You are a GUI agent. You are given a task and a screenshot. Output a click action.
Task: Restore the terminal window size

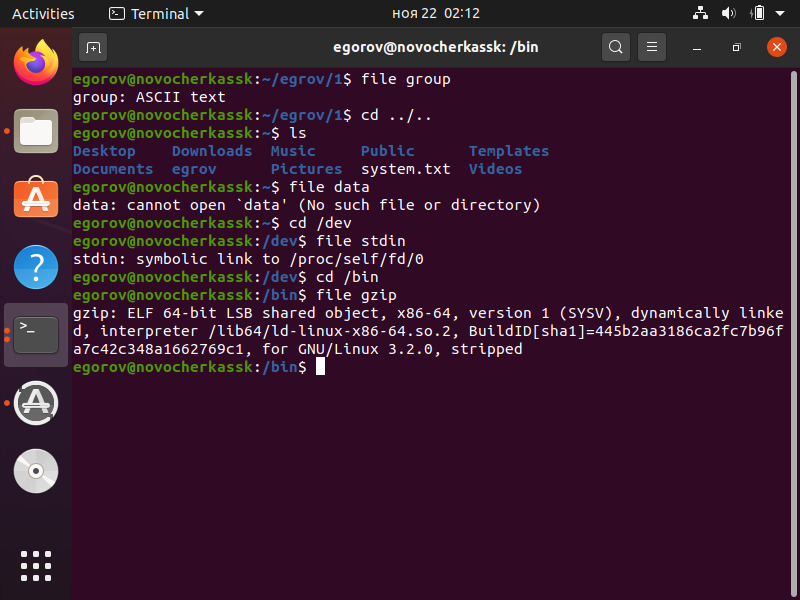click(x=737, y=47)
